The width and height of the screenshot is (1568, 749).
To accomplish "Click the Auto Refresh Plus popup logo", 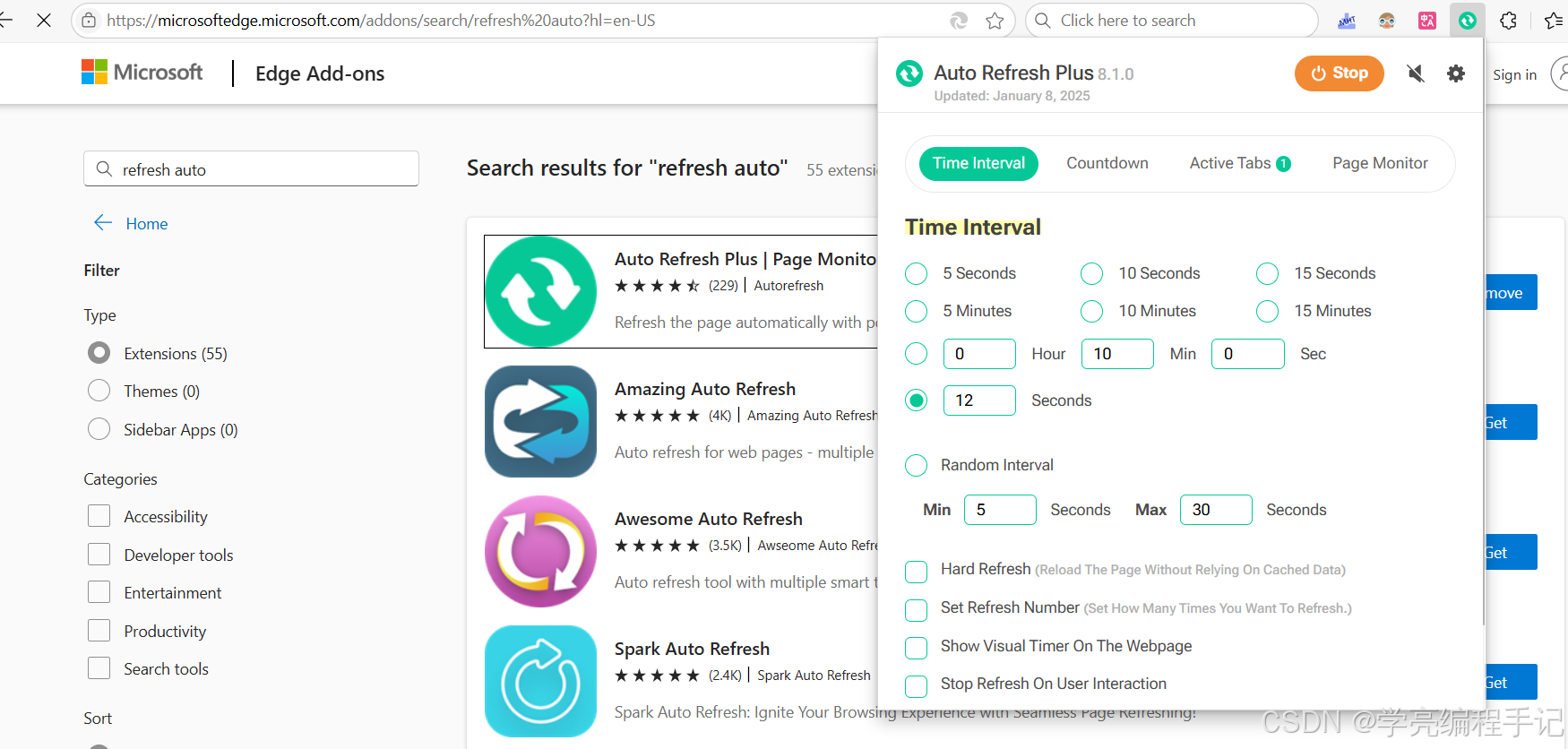I will [909, 73].
